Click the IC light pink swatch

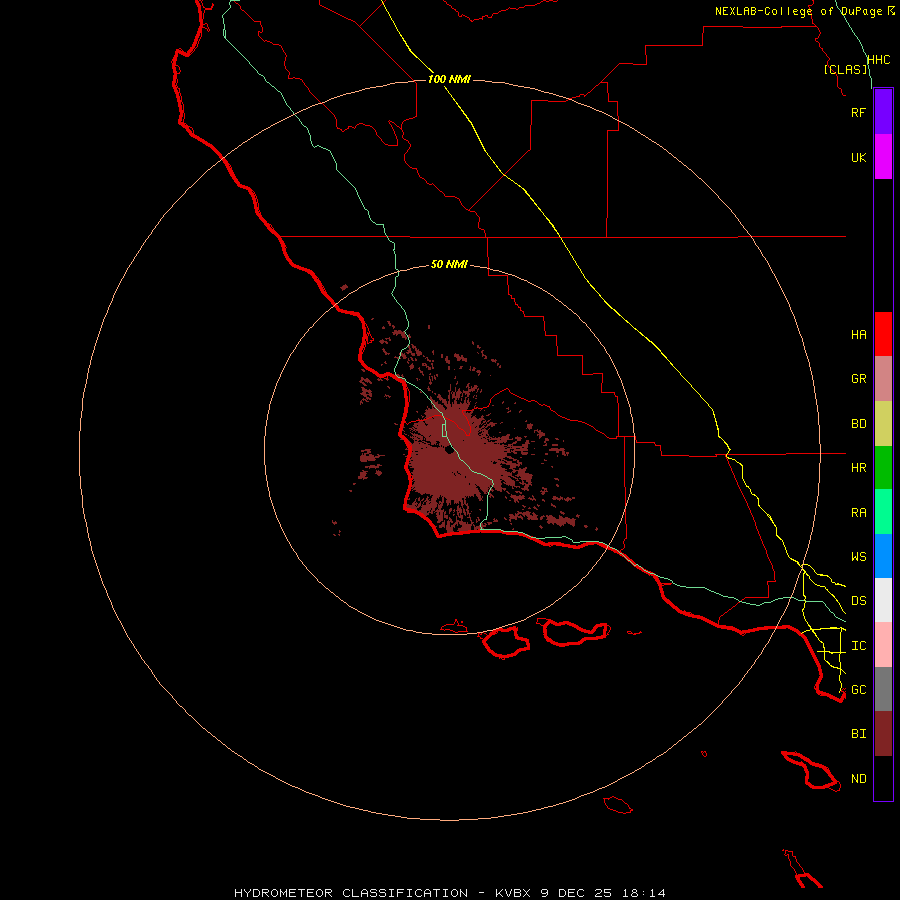point(883,645)
